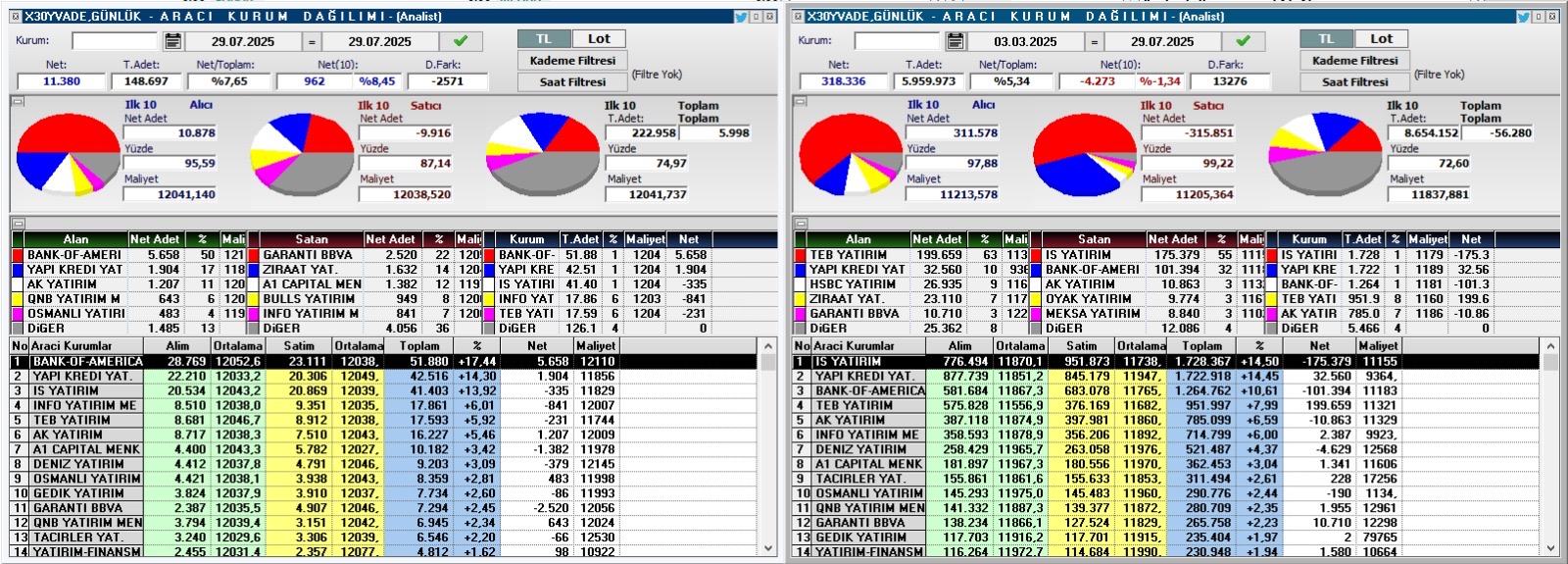Confirm dates with green check, right window

(1243, 41)
